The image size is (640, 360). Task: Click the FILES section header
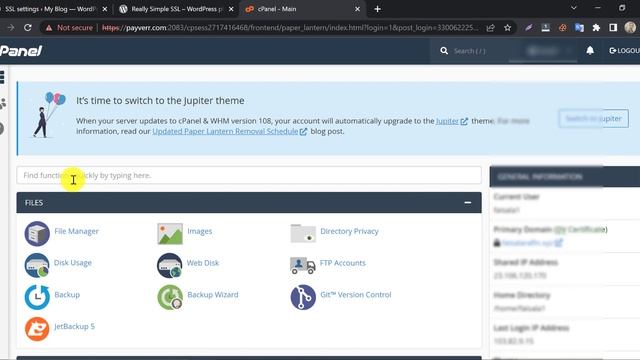249,202
